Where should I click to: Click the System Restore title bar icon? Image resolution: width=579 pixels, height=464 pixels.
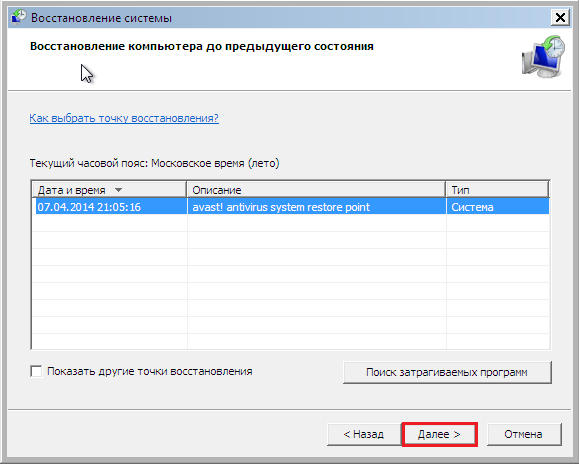[18, 17]
